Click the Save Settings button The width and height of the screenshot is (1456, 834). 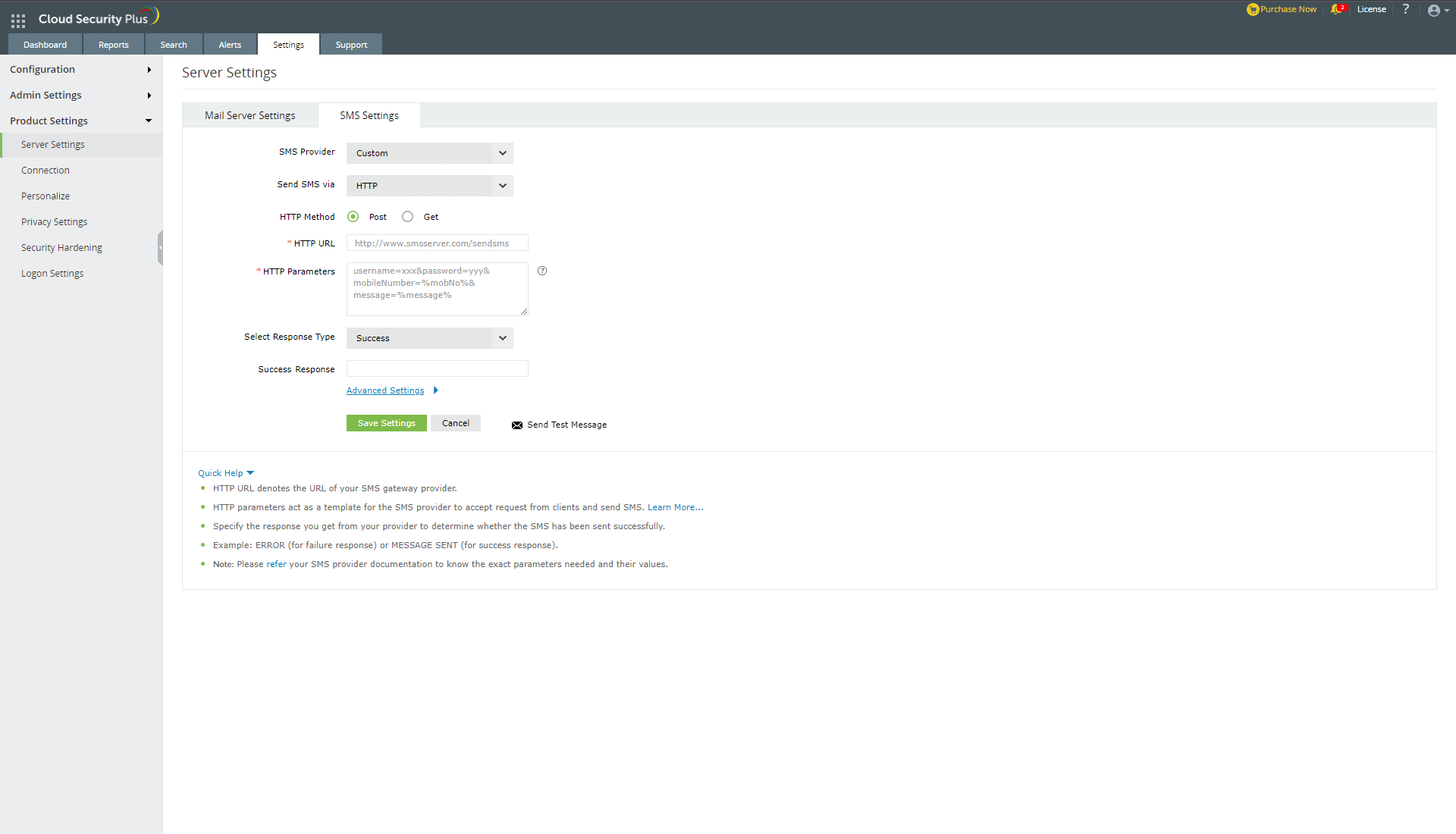[x=386, y=423]
